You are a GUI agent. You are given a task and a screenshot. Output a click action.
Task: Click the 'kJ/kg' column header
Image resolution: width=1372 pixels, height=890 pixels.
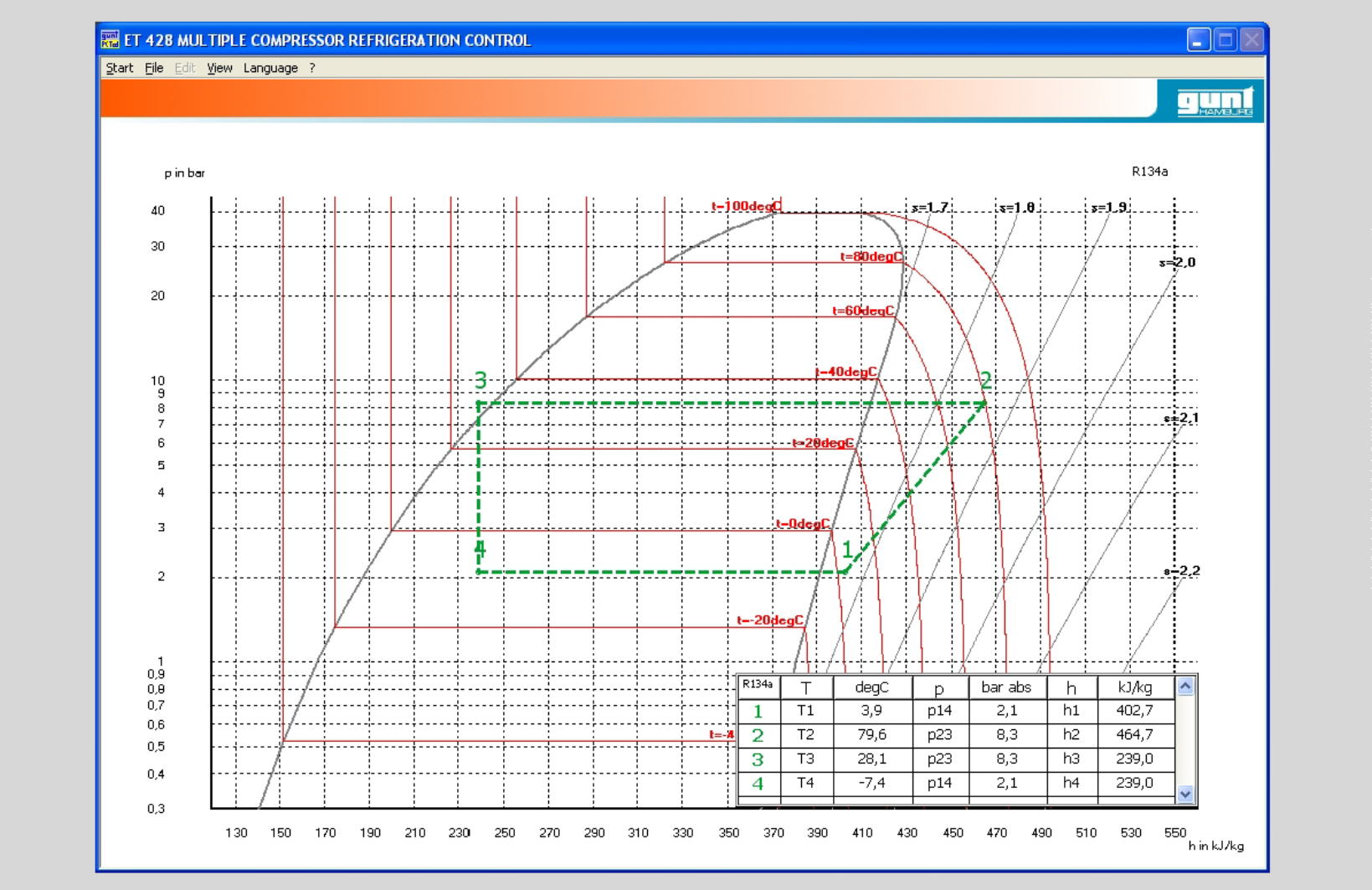click(1135, 687)
